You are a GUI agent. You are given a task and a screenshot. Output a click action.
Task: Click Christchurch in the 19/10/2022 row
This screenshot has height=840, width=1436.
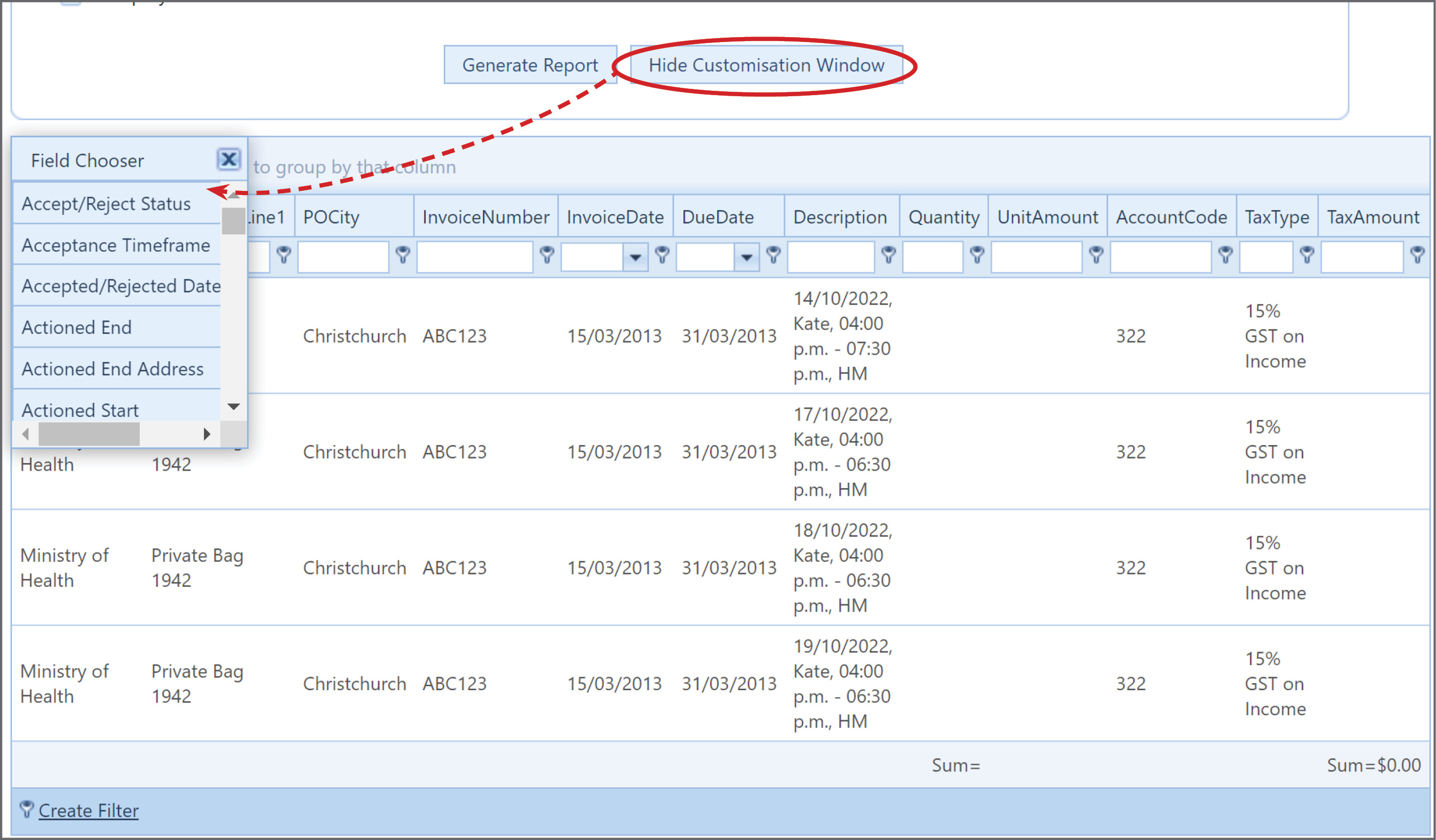(354, 684)
